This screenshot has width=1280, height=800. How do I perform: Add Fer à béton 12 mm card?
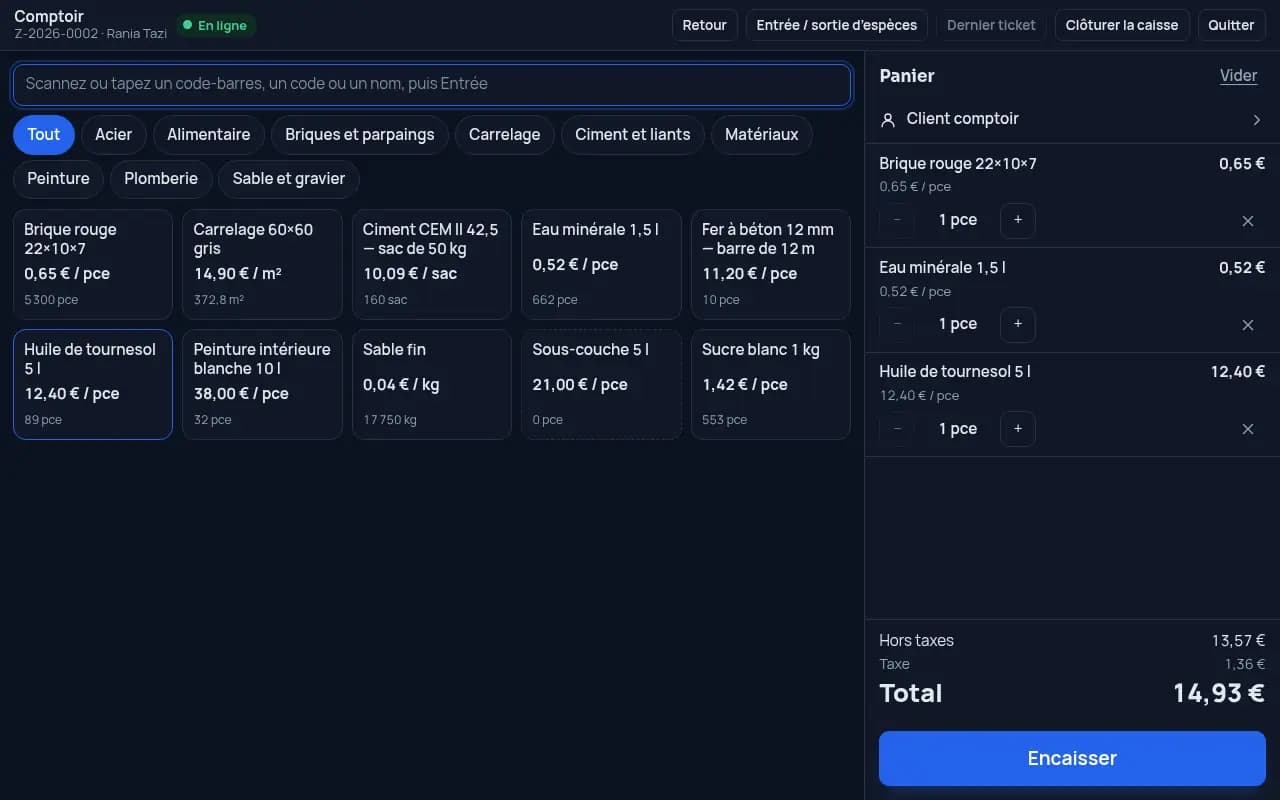coord(771,264)
